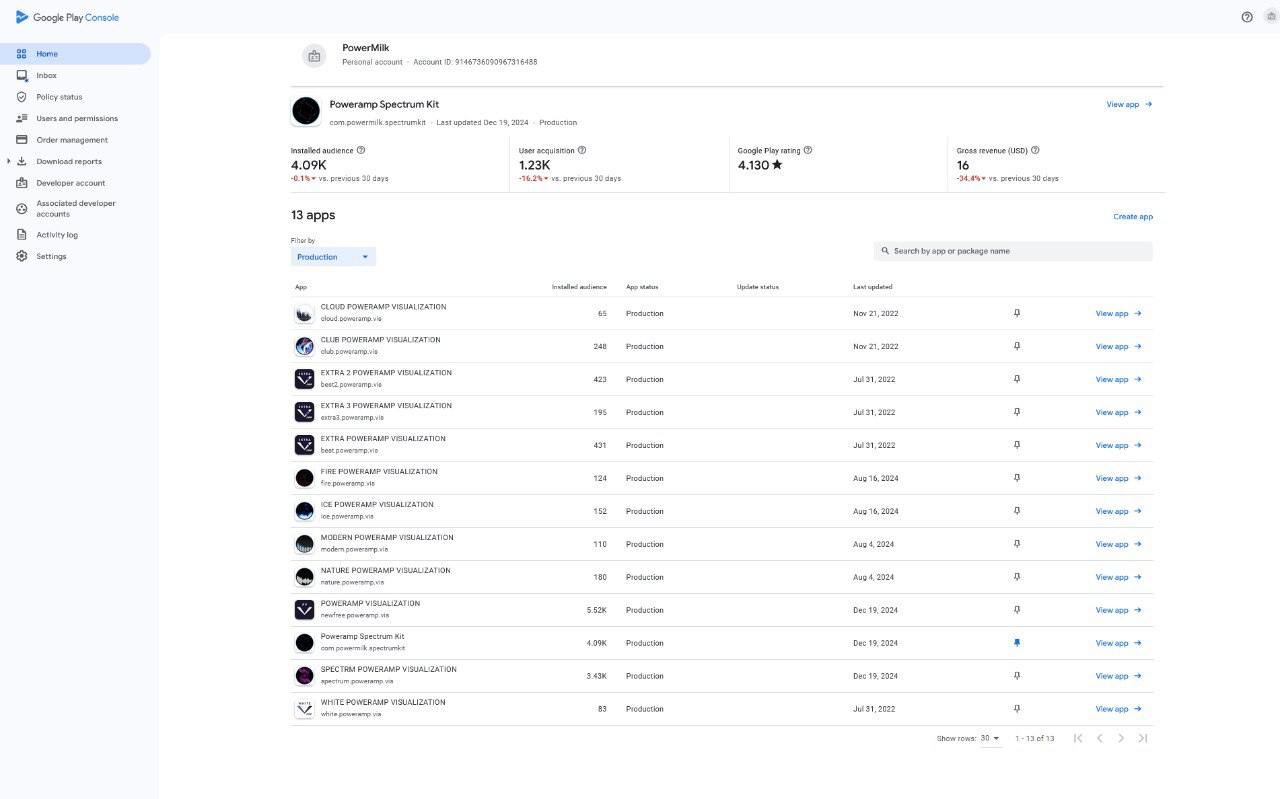
Task: Click the search by app name field
Action: point(1012,251)
